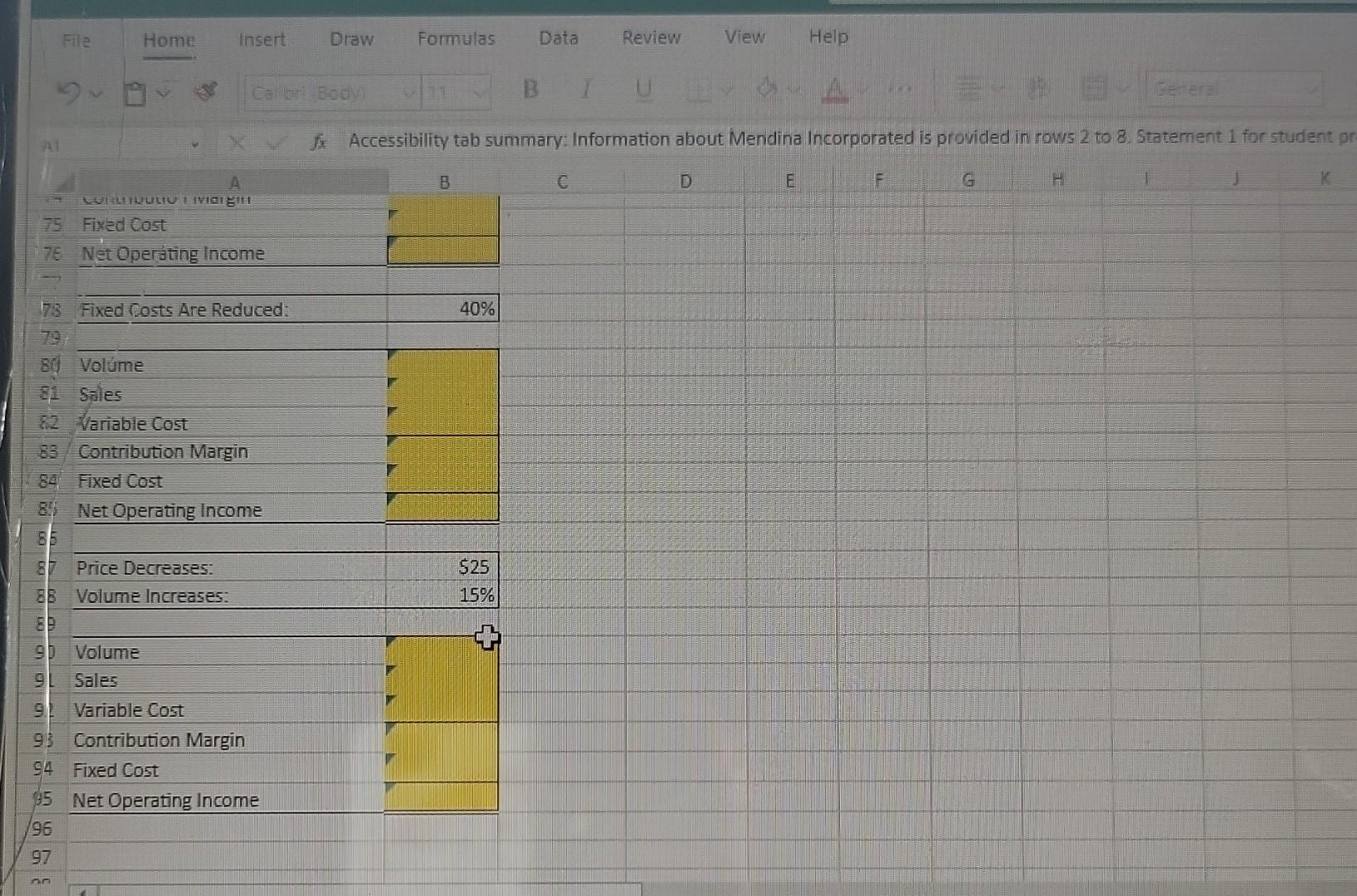
Task: Select the 15% volume increase cell
Action: (442, 595)
